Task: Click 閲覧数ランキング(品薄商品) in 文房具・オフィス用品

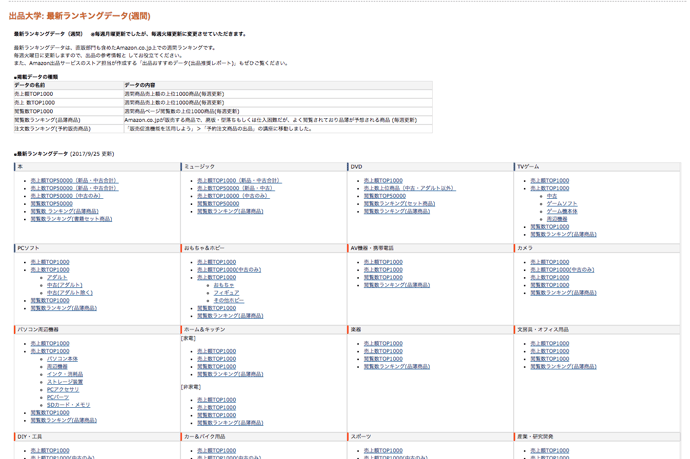Action: point(563,367)
